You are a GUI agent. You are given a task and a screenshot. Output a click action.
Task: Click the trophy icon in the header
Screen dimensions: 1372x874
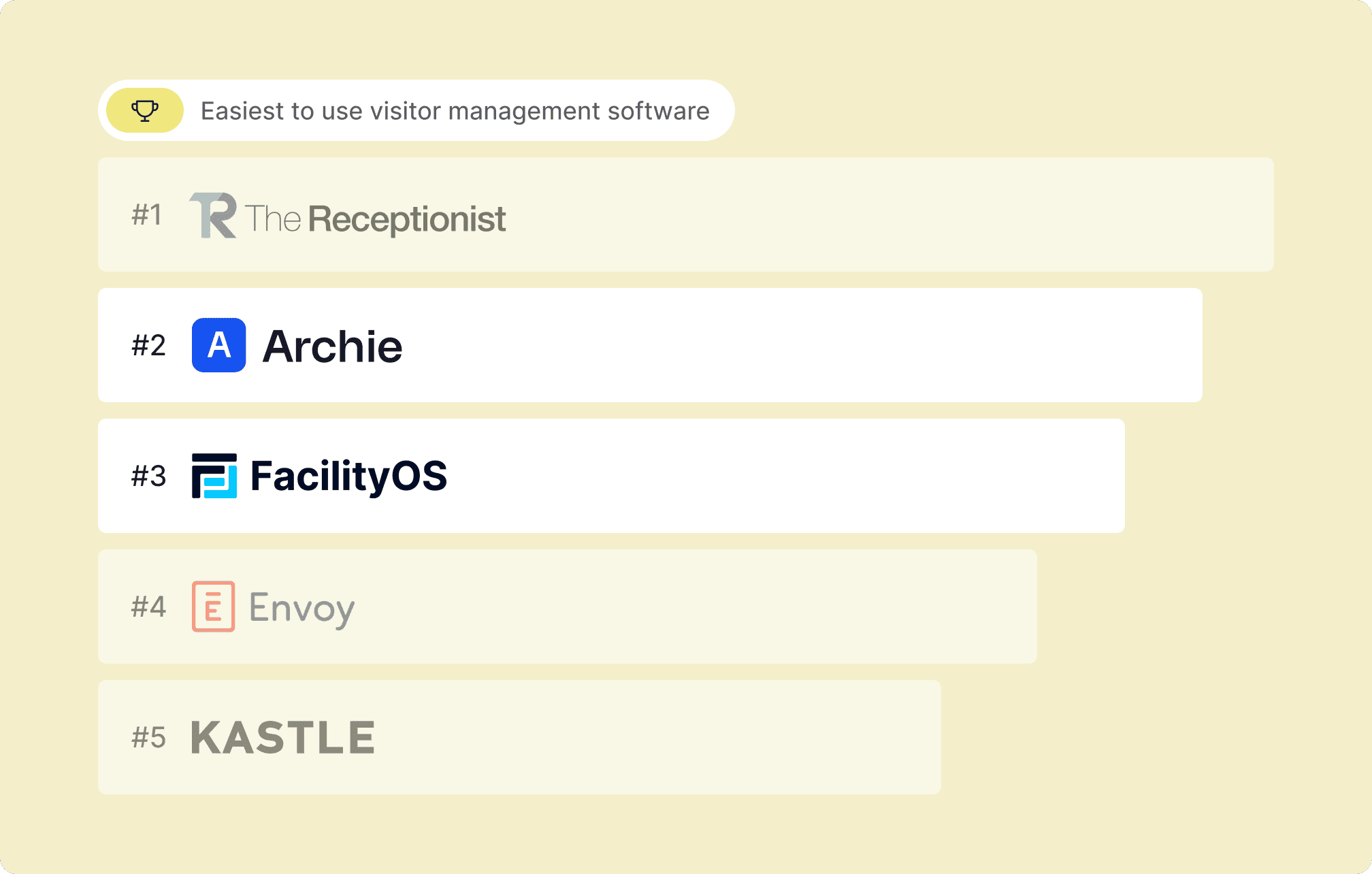coord(144,110)
